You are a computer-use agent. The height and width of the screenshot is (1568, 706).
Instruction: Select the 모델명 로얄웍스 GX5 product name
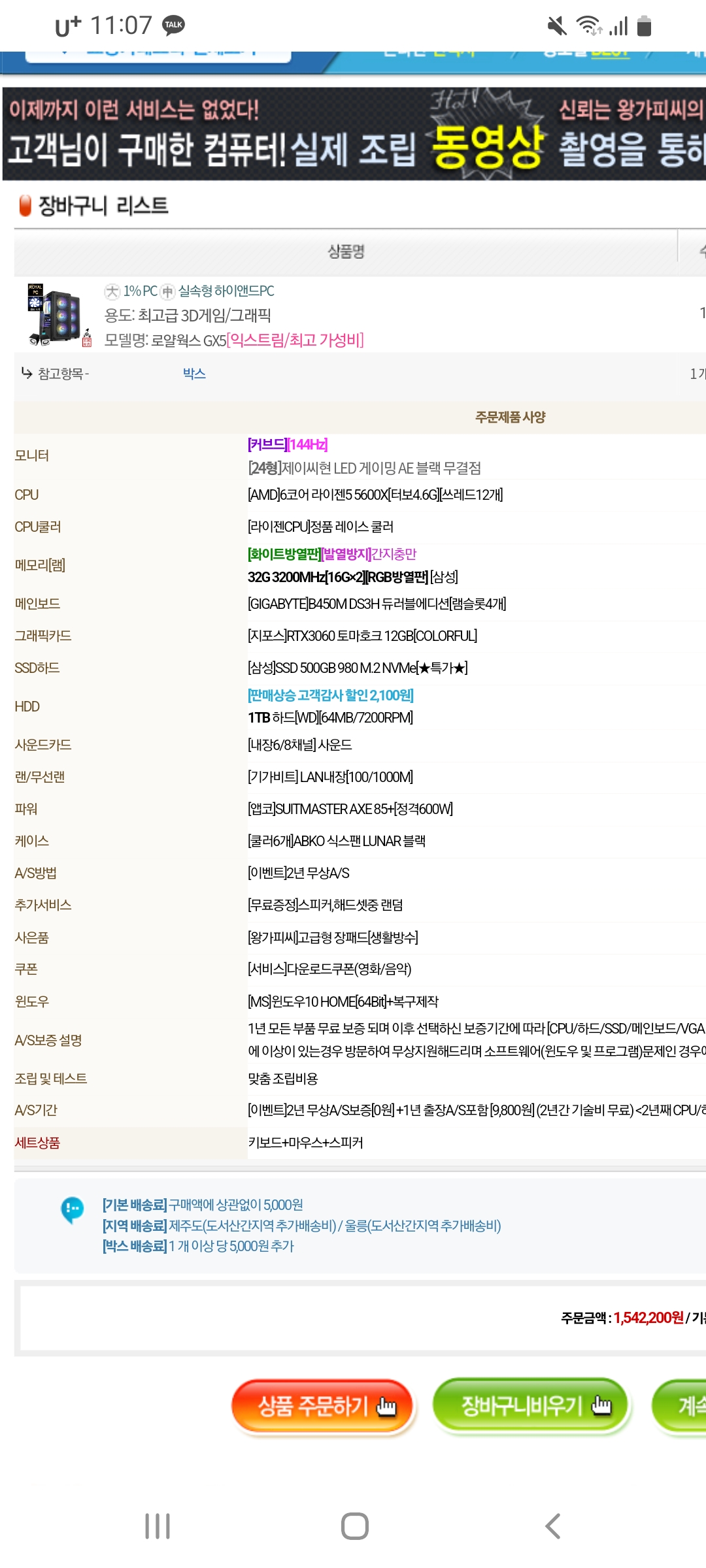[234, 340]
